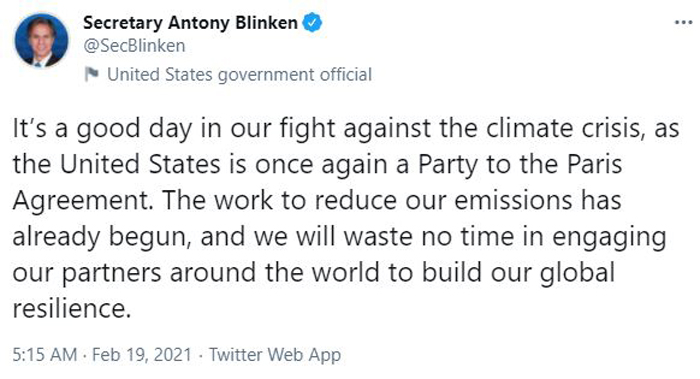700x379 pixels.
Task: Click the words Paris in the tweet
Action: tap(595, 164)
